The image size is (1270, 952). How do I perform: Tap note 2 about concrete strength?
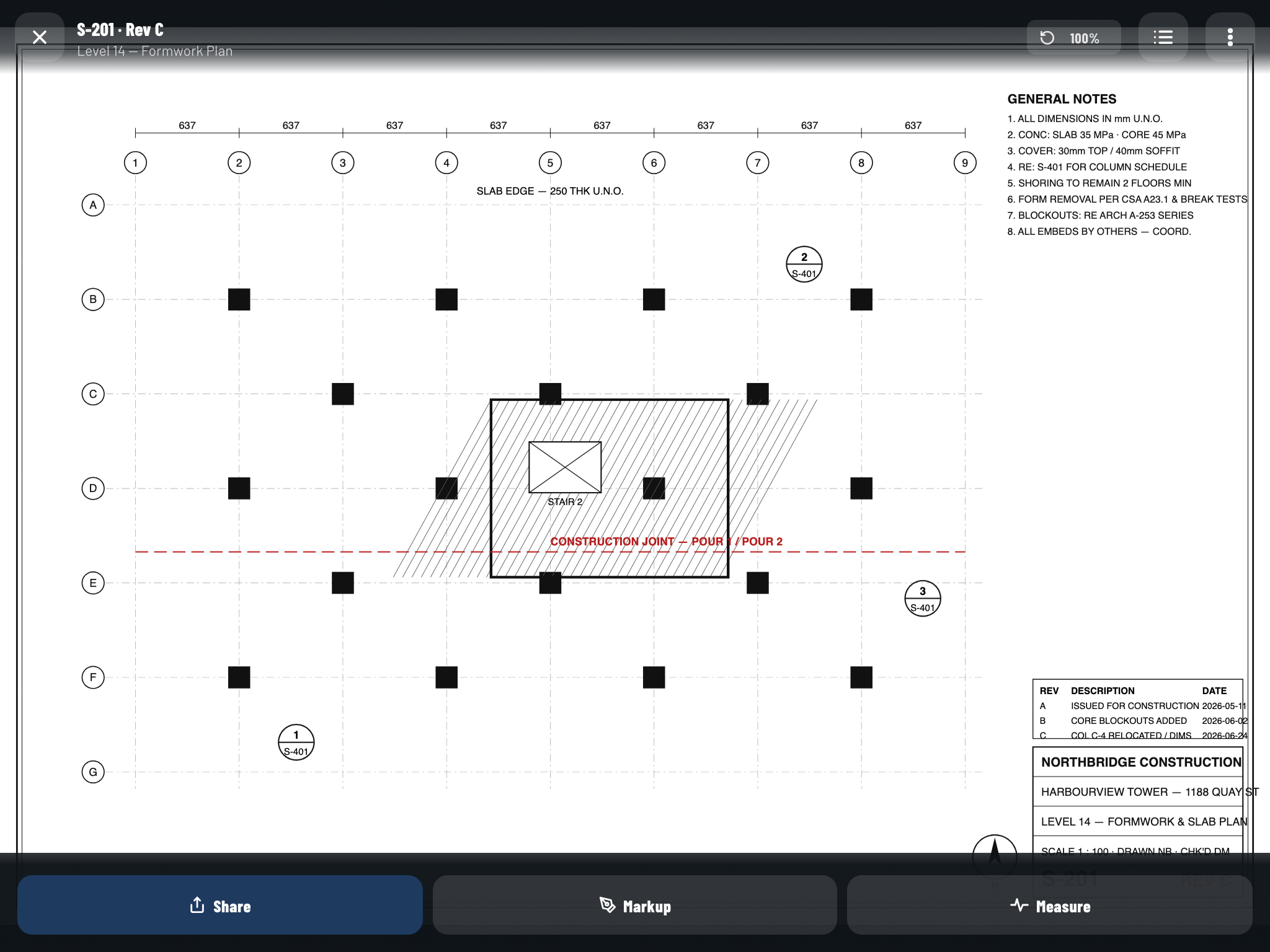click(x=1096, y=135)
